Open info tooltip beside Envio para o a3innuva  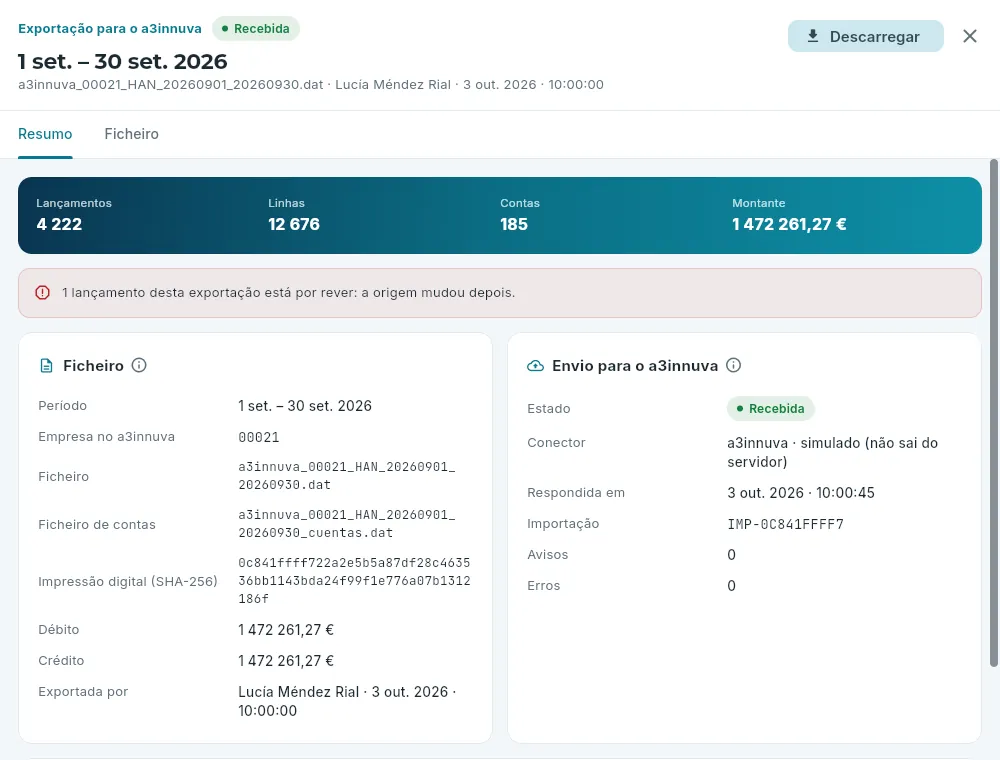733,365
